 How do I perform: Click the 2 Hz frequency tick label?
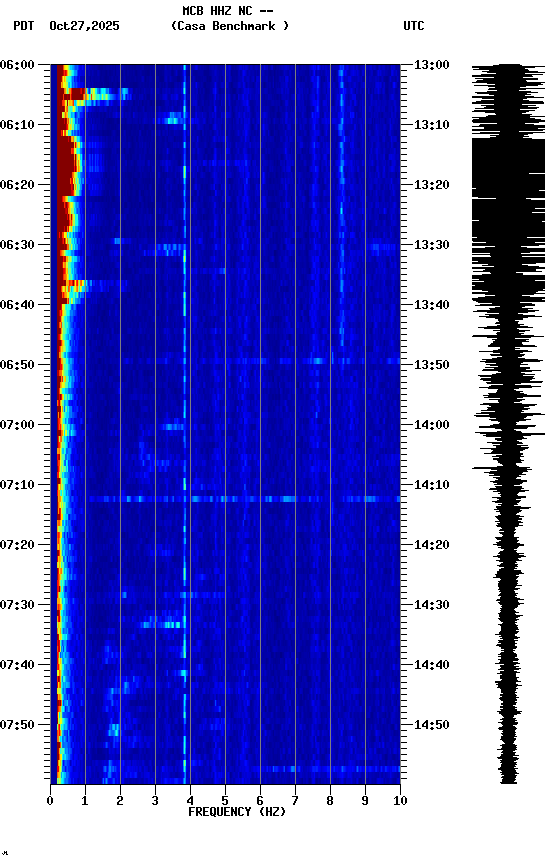(120, 801)
